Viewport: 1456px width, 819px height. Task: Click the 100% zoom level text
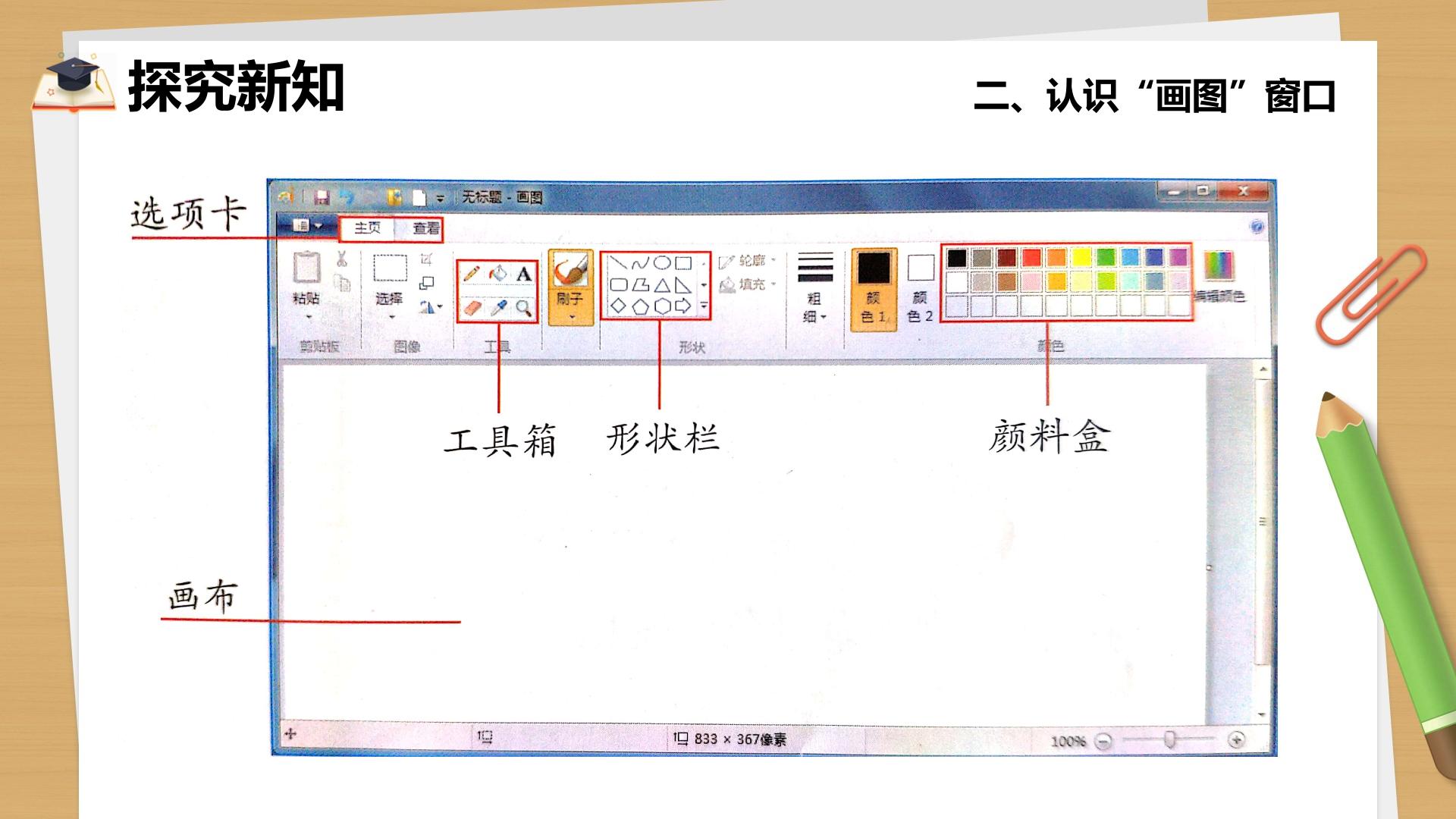click(x=1068, y=741)
